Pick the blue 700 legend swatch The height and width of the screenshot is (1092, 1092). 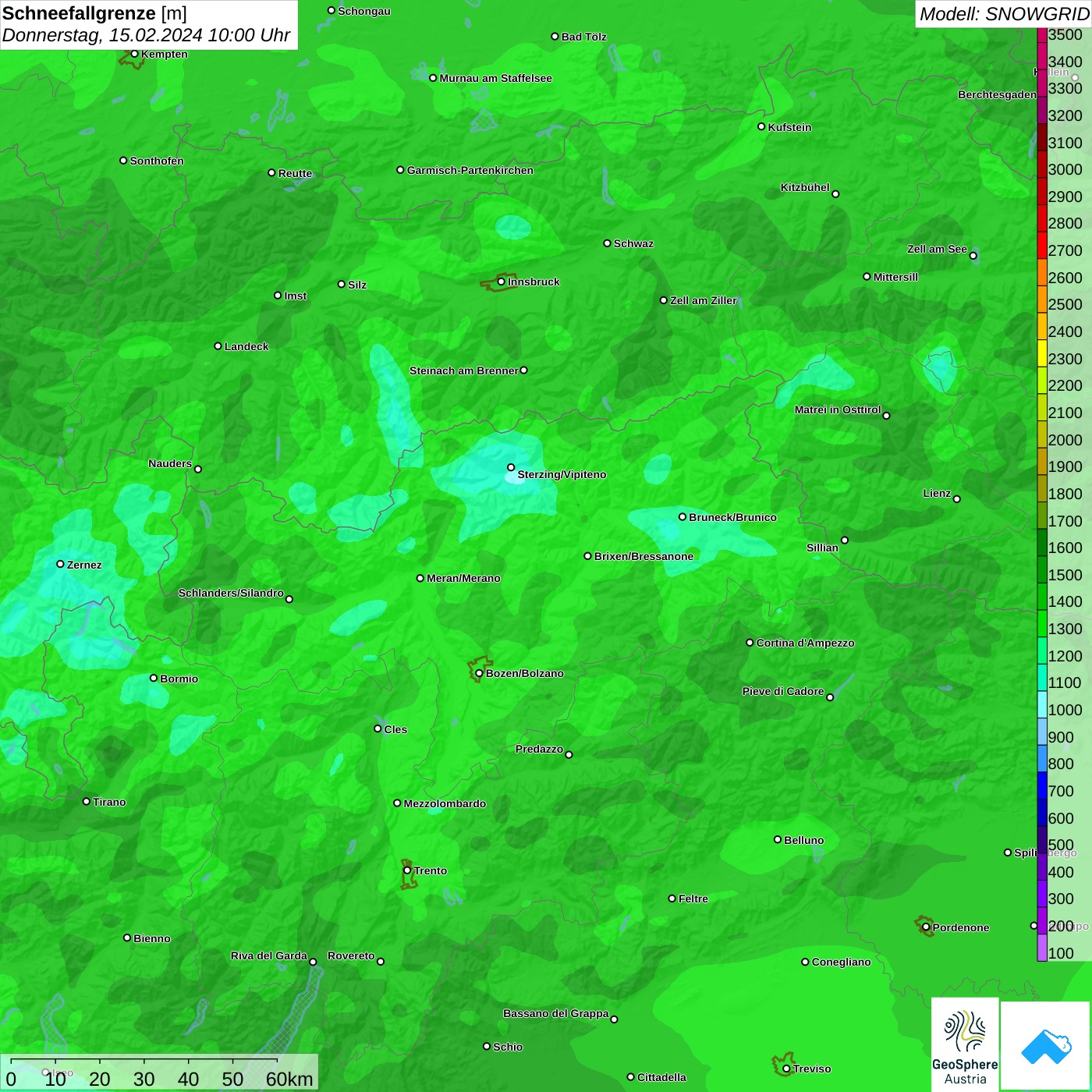pyautogui.click(x=1042, y=785)
